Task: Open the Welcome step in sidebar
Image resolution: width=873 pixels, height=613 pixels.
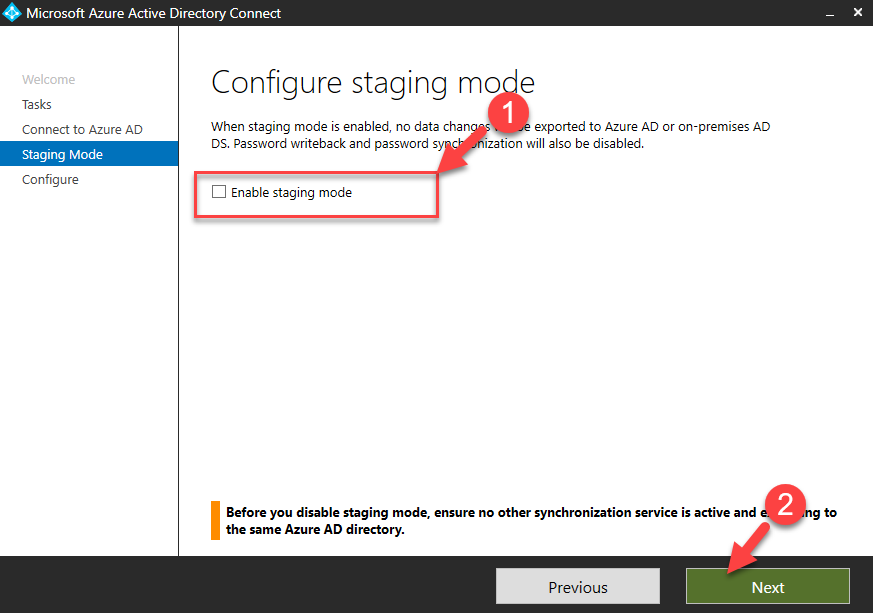Action: click(x=48, y=80)
